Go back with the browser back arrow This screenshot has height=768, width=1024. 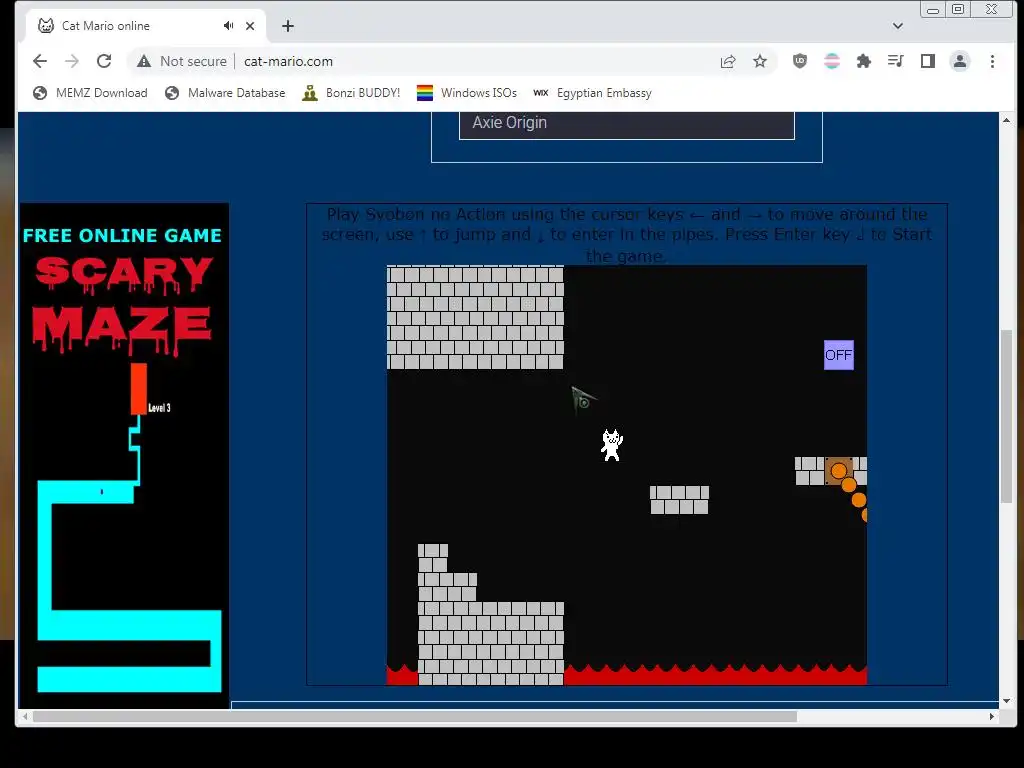tap(40, 61)
